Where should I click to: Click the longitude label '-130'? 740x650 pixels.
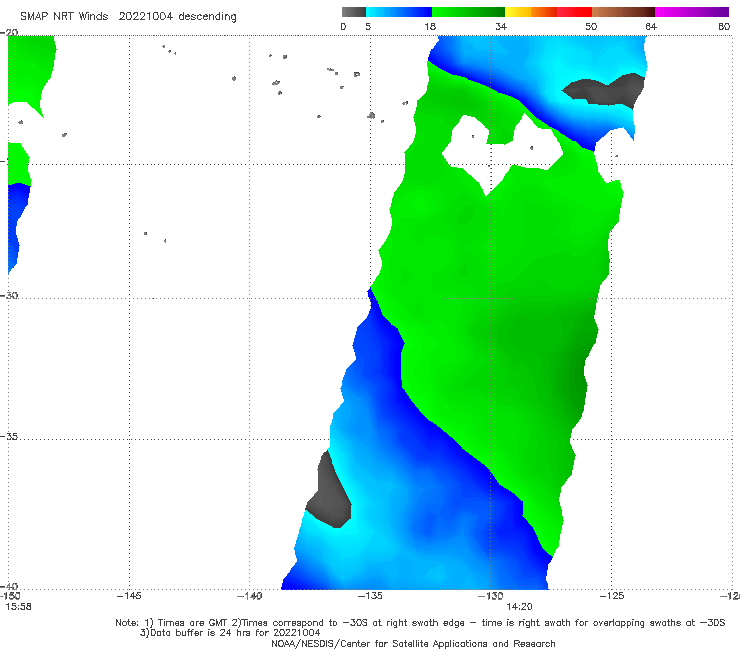491,596
